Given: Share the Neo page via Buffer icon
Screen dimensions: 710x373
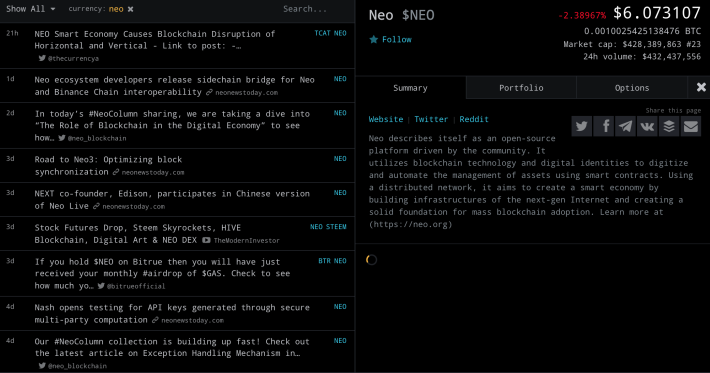Looking at the screenshot, I should tap(669, 126).
